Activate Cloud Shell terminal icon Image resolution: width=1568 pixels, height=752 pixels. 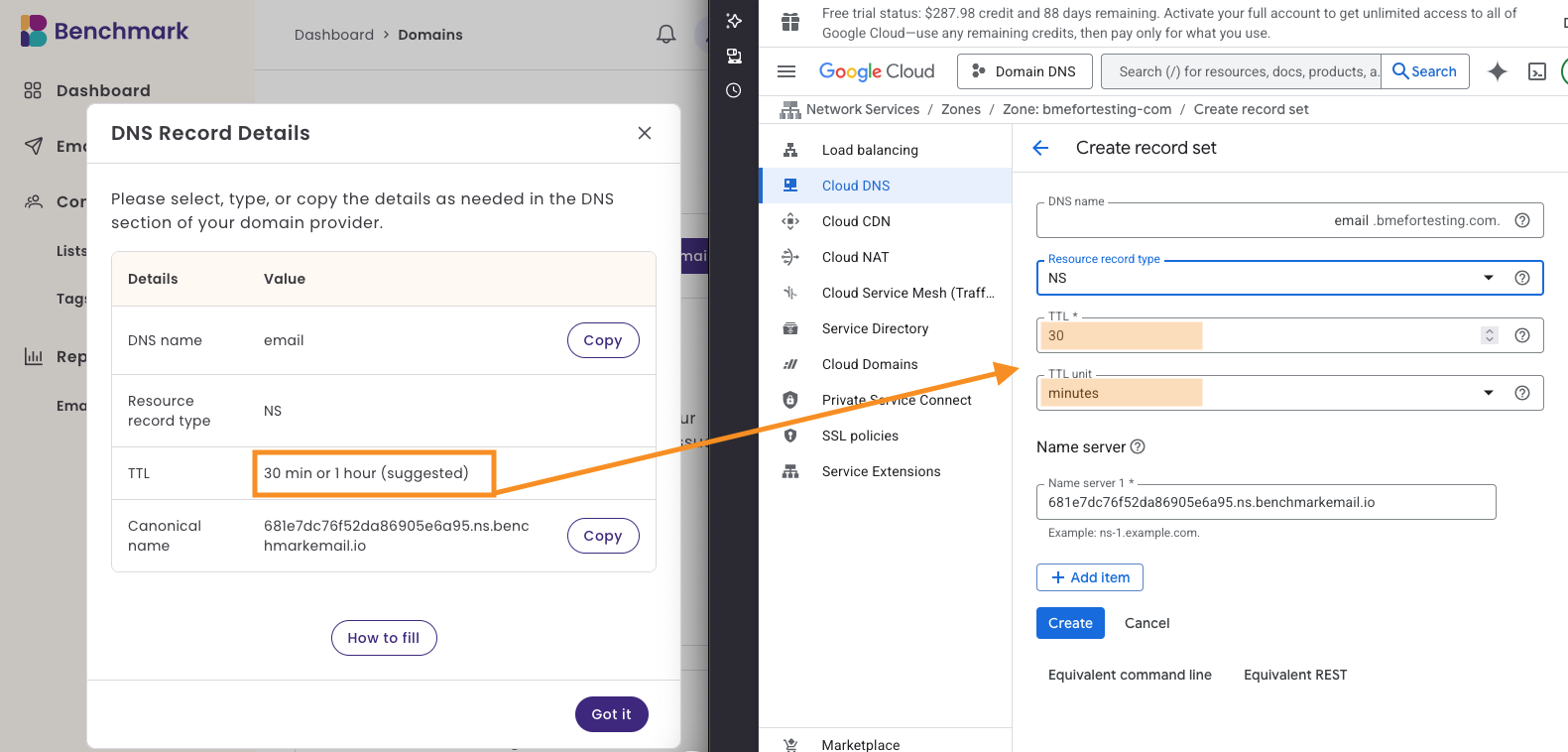pyautogui.click(x=1537, y=71)
